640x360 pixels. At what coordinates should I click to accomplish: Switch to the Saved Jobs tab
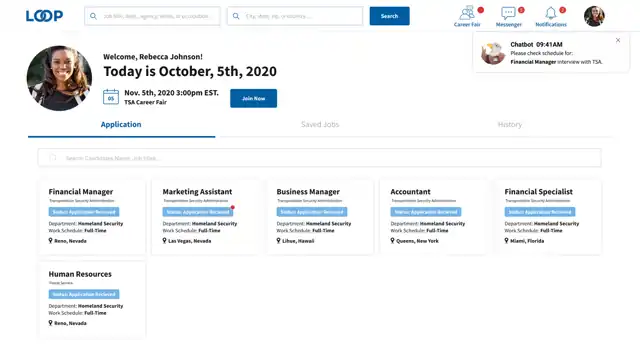tap(320, 124)
